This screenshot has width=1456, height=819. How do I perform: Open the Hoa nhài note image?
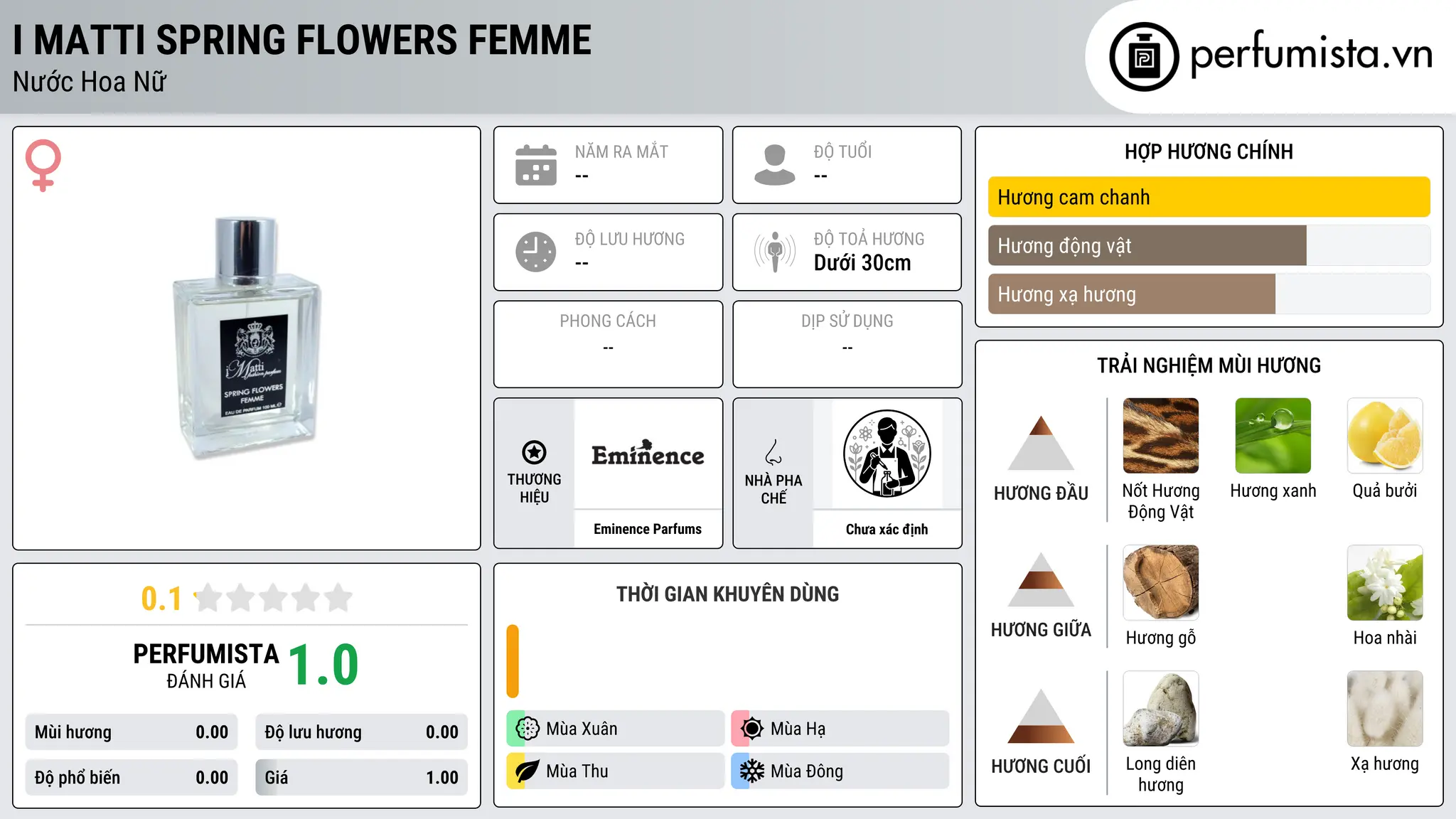(x=1385, y=583)
